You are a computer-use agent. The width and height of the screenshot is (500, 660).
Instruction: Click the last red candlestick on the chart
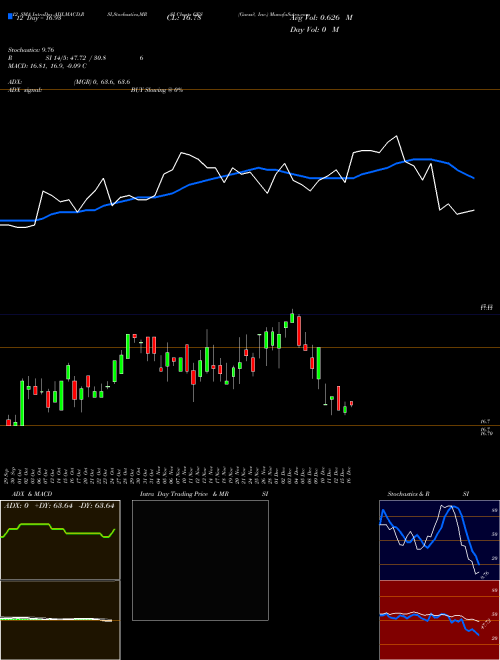click(351, 403)
